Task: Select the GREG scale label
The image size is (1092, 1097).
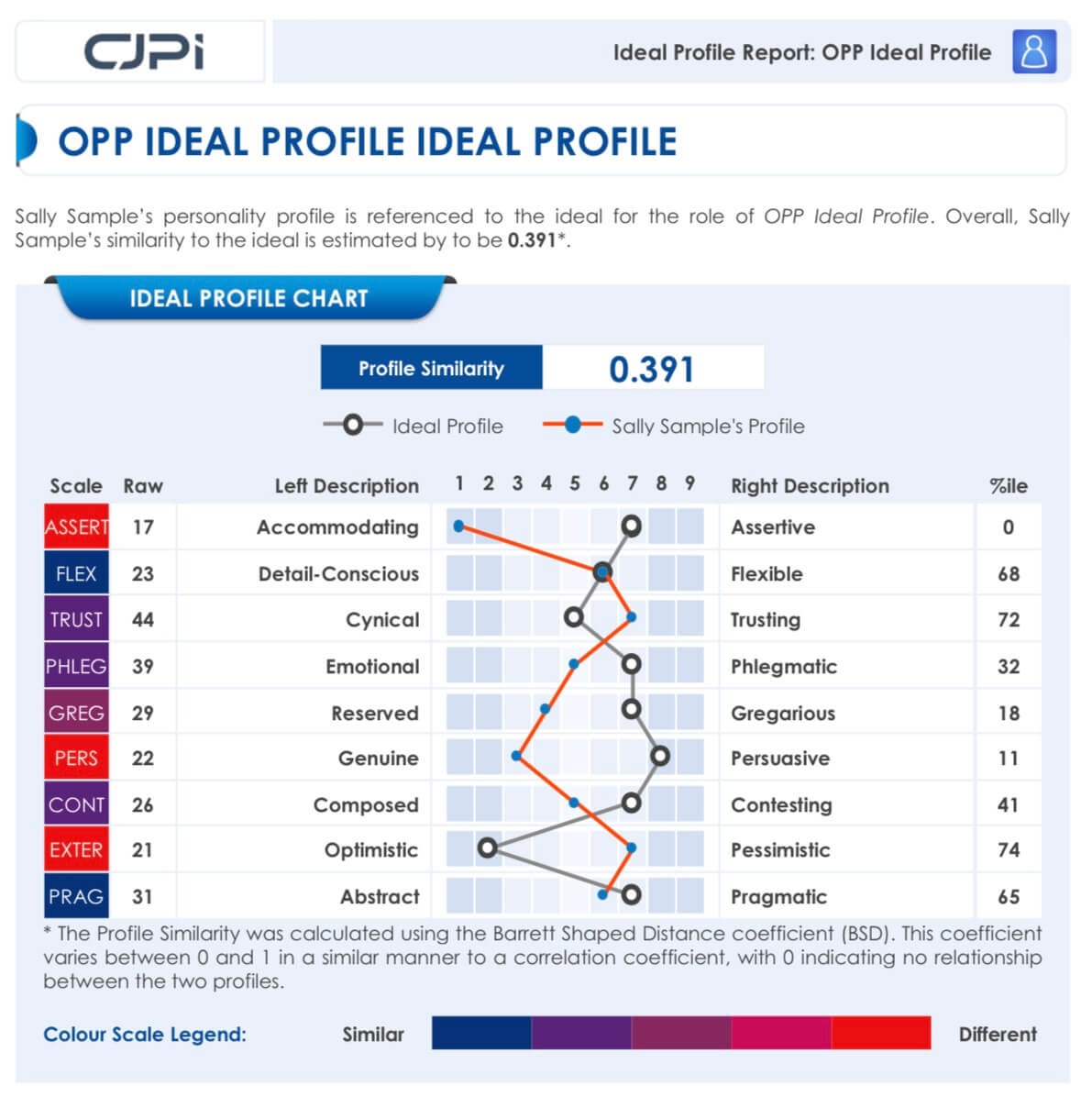Action: coord(76,713)
